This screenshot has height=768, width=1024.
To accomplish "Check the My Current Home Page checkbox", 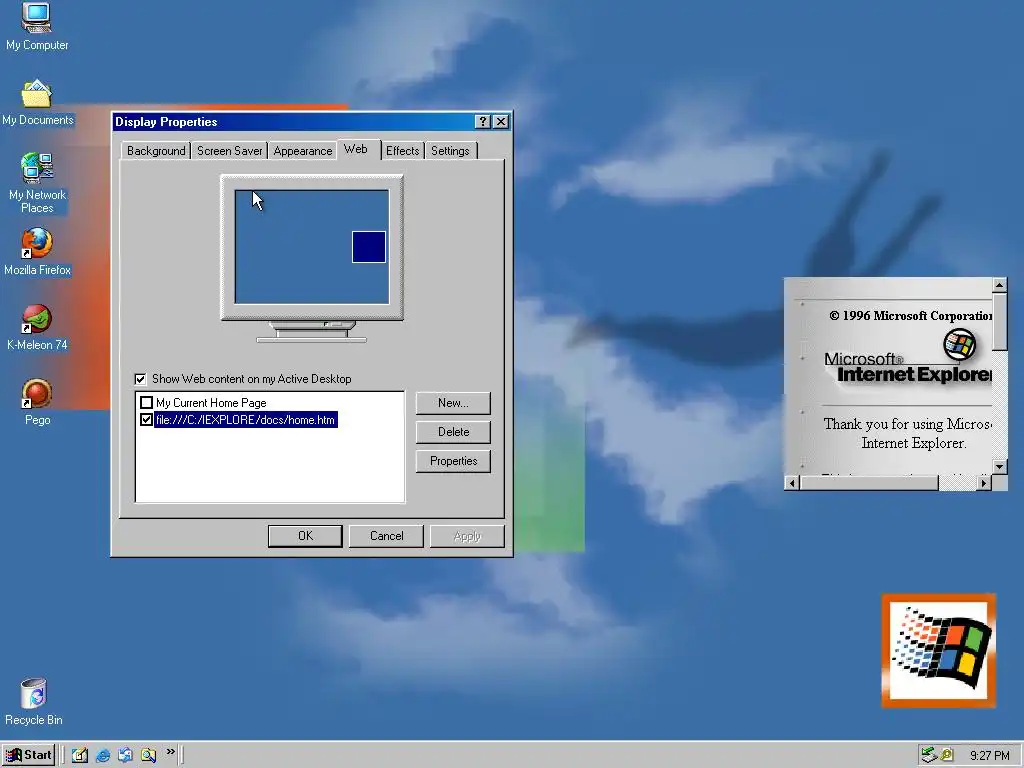I will coord(146,403).
